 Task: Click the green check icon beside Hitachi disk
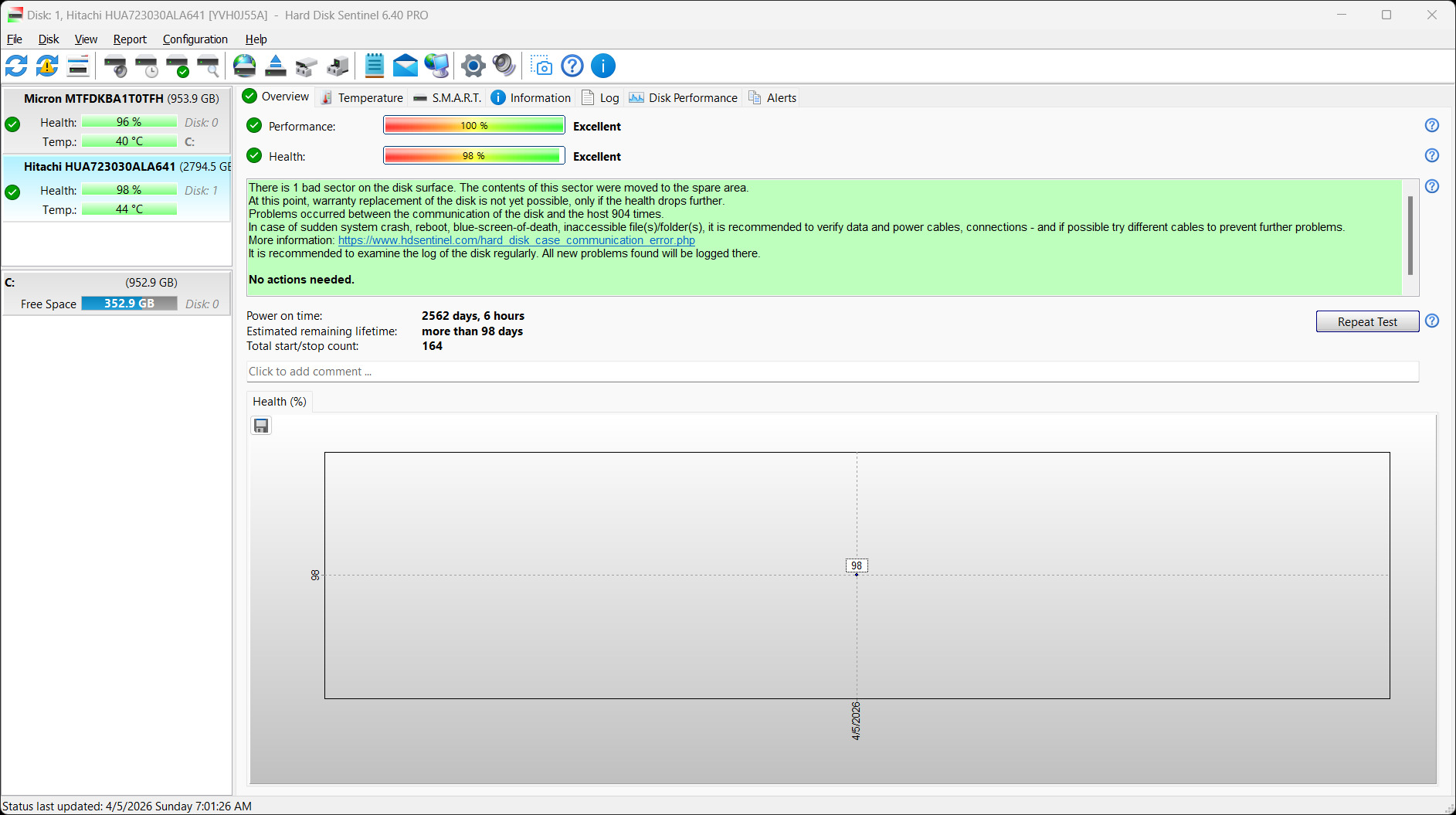12,192
